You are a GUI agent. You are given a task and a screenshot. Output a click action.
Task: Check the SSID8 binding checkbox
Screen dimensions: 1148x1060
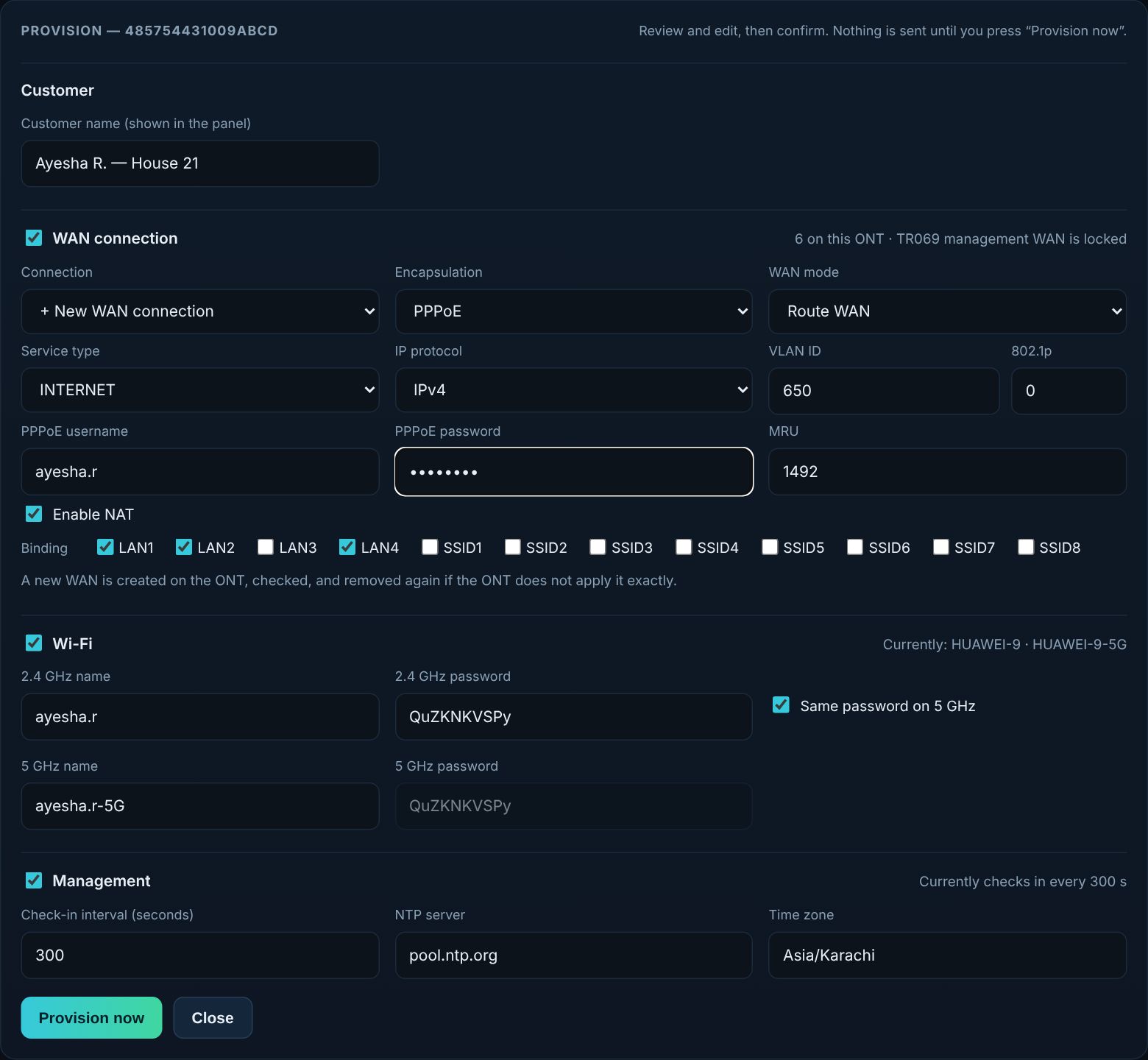tap(1026, 547)
